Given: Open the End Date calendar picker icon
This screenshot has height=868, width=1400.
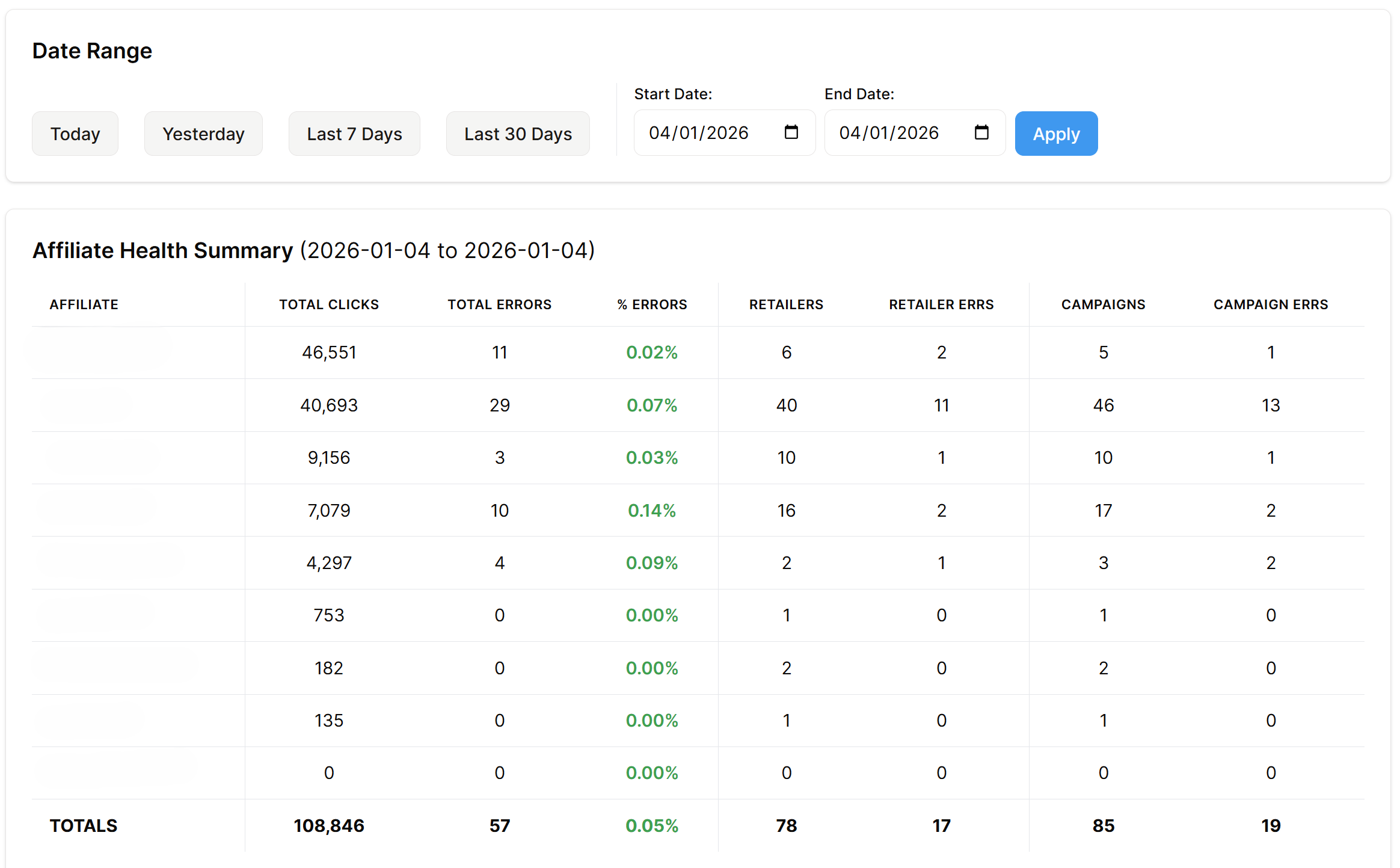Looking at the screenshot, I should pyautogui.click(x=981, y=132).
